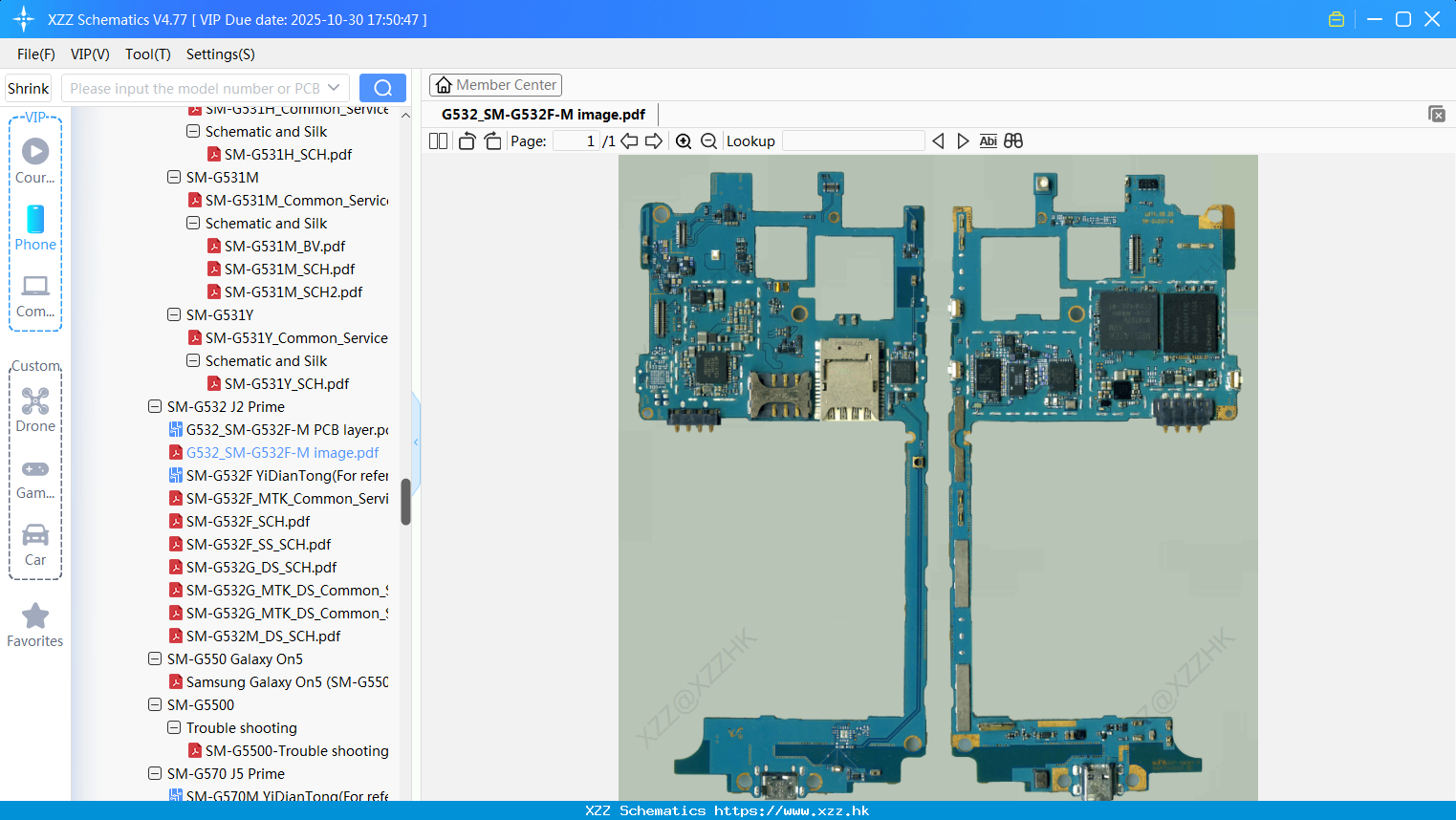
Task: Collapse Schematic and Silk under SM-G531M
Action: [x=193, y=224]
